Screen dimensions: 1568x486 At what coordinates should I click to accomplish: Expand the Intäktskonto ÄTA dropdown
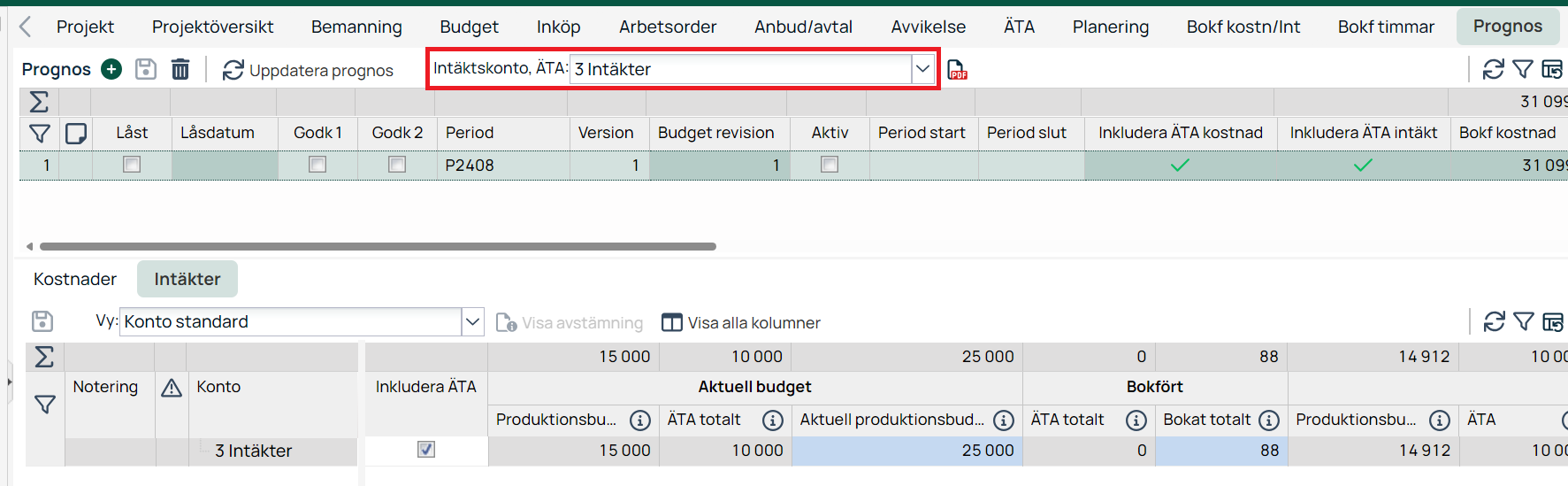pyautogui.click(x=922, y=69)
